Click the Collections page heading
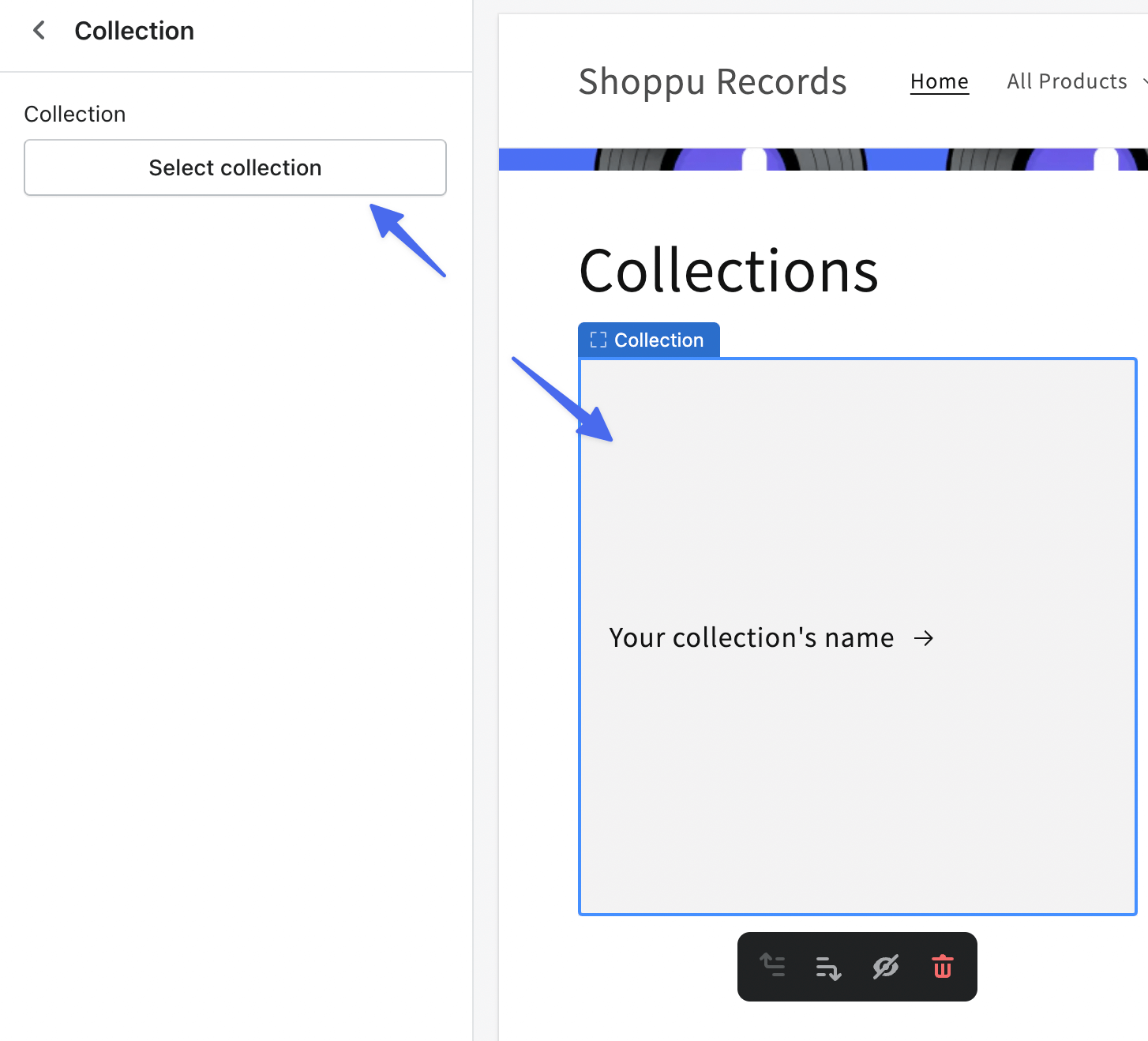The width and height of the screenshot is (1148, 1041). click(x=728, y=271)
